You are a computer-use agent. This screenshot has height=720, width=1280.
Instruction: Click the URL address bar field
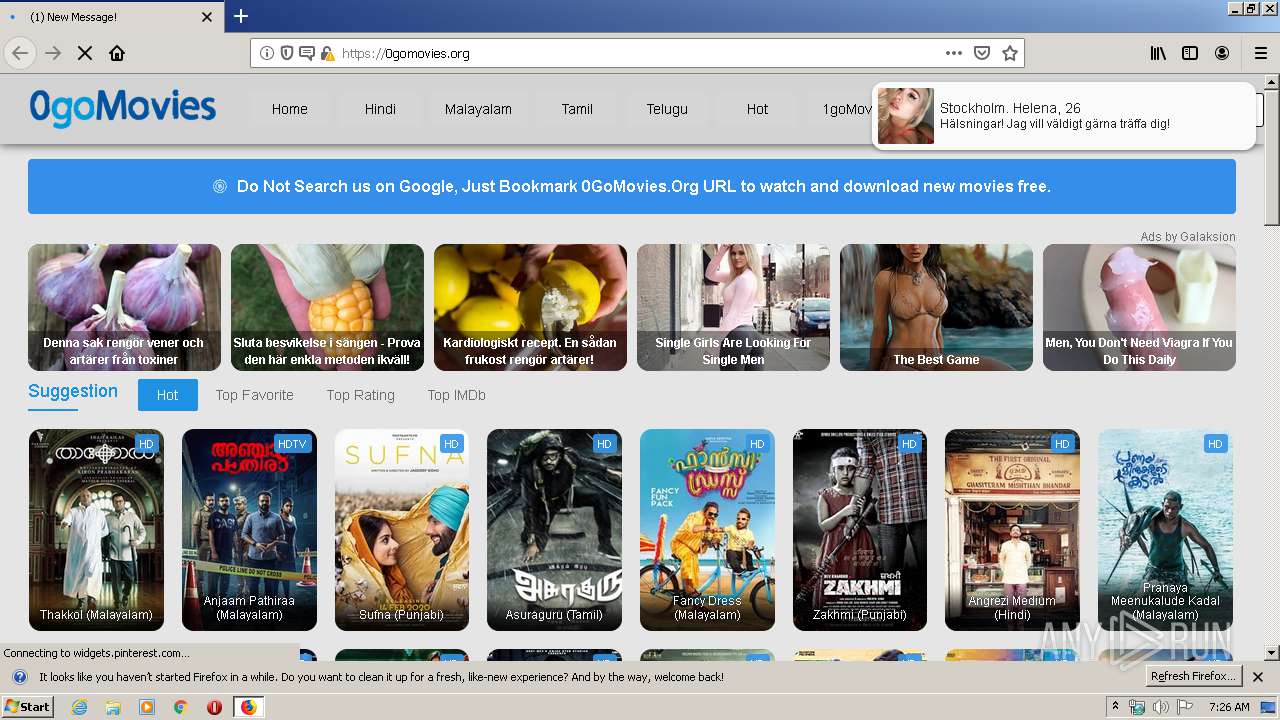click(638, 53)
